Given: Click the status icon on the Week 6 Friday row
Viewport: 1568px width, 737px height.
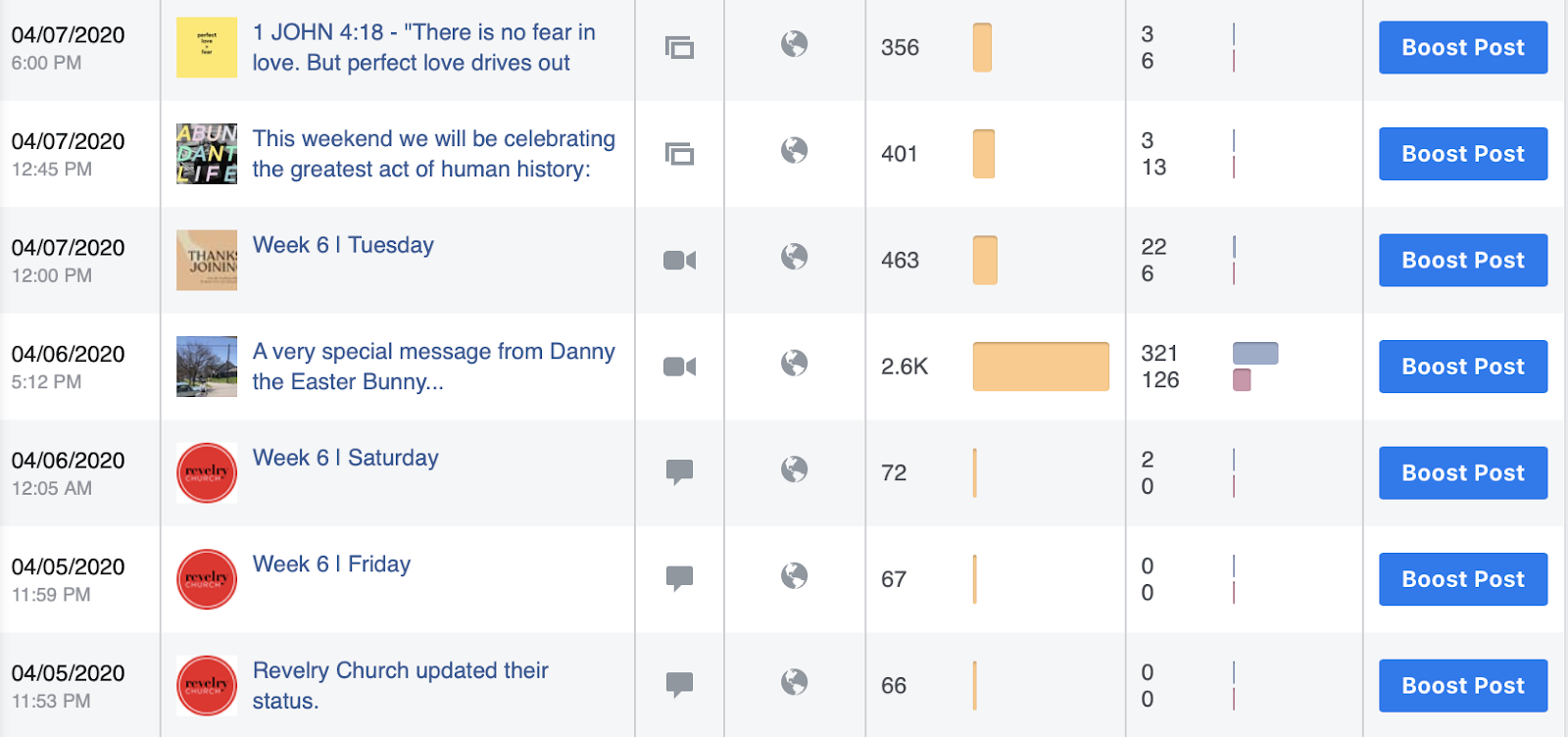Looking at the screenshot, I should click(679, 578).
